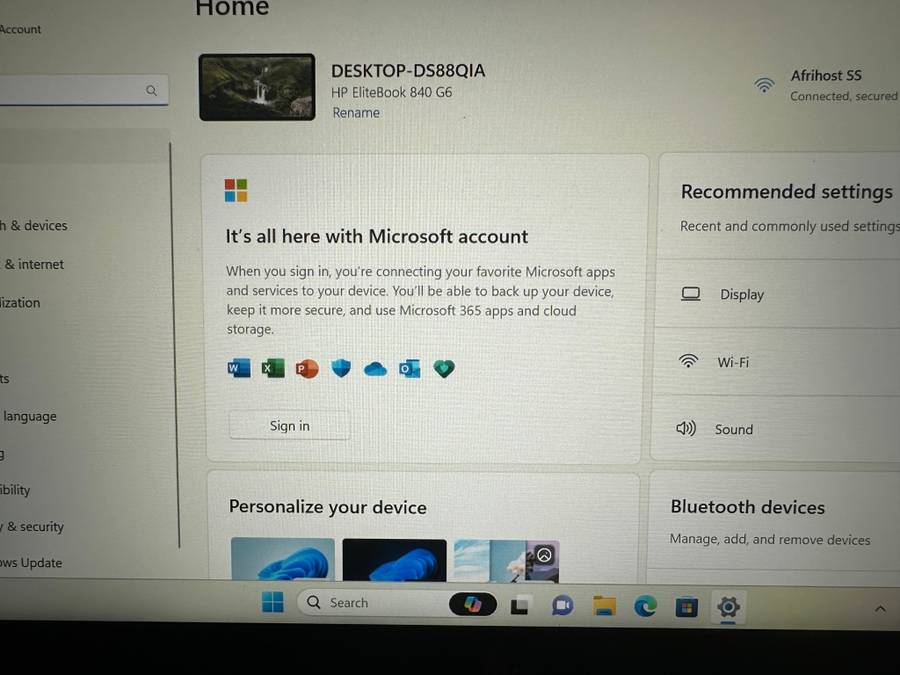Click the Rename link under device name
This screenshot has height=675, width=900.
pos(356,113)
